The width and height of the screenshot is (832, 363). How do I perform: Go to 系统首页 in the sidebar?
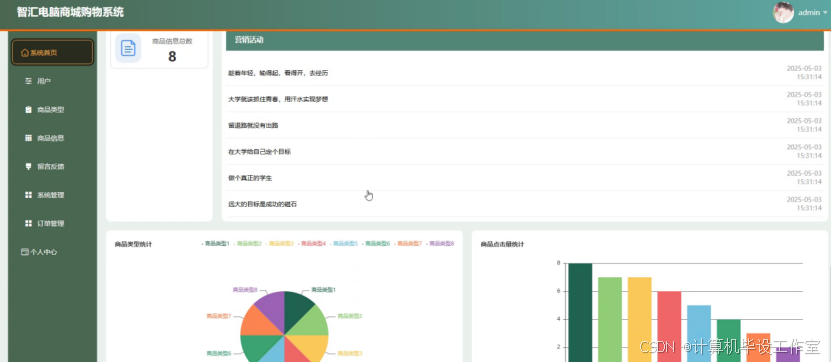click(53, 53)
